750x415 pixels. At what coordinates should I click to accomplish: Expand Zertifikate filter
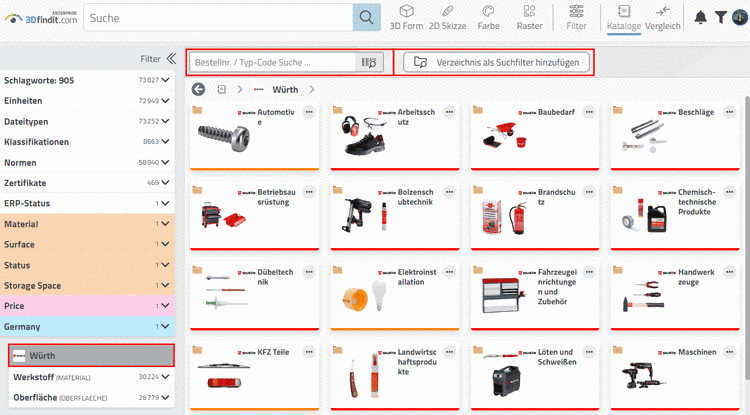[x=165, y=183]
